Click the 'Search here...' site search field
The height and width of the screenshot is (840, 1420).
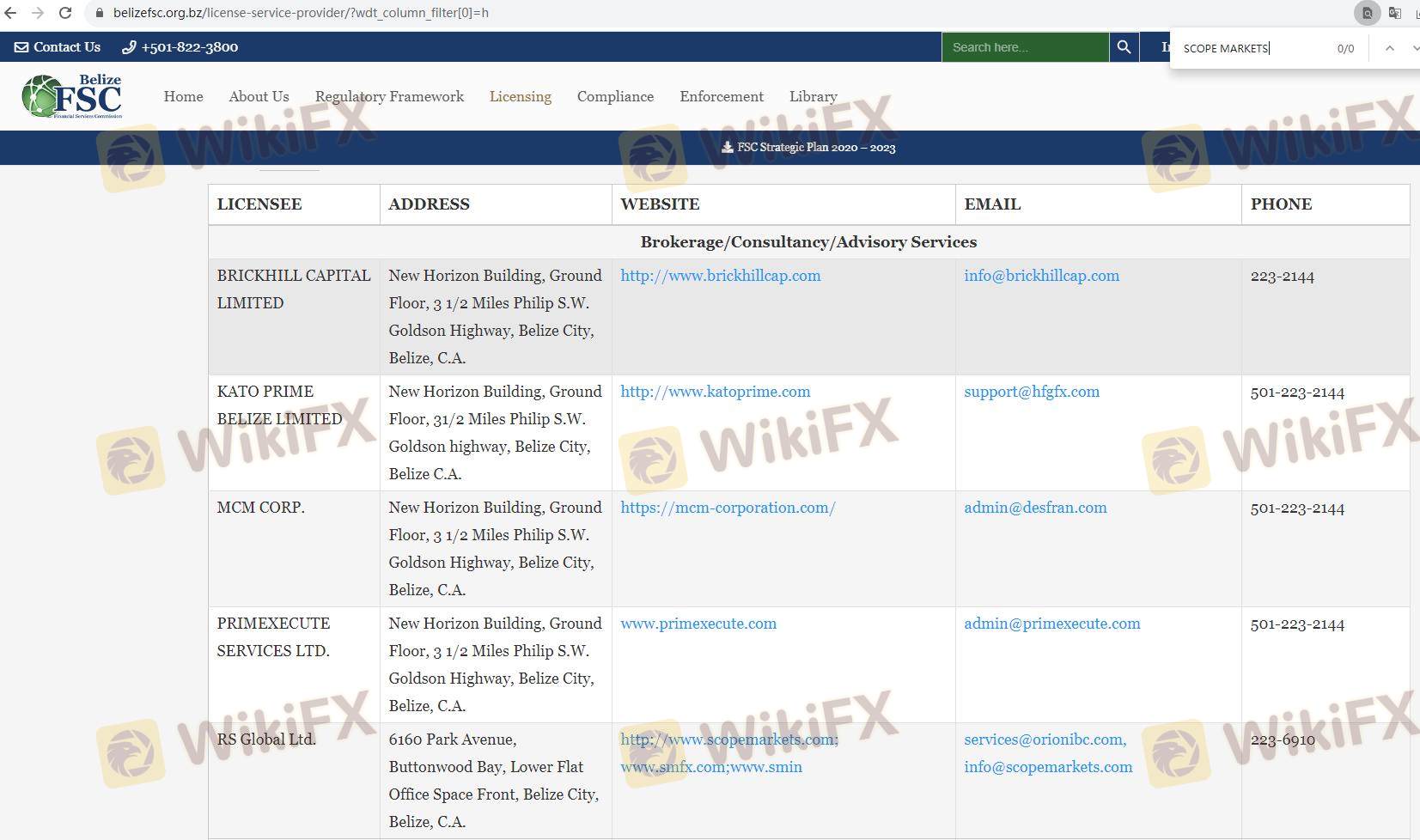click(x=1024, y=47)
